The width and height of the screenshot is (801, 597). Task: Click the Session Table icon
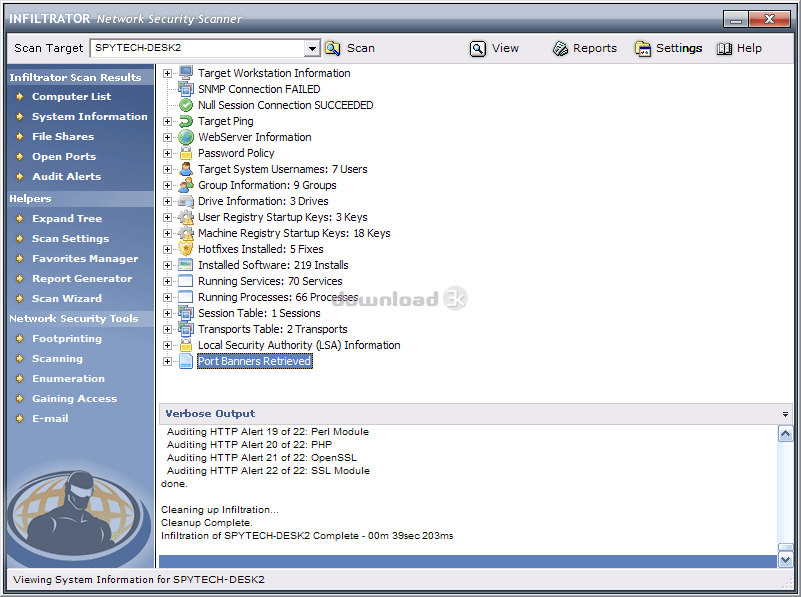click(x=186, y=313)
